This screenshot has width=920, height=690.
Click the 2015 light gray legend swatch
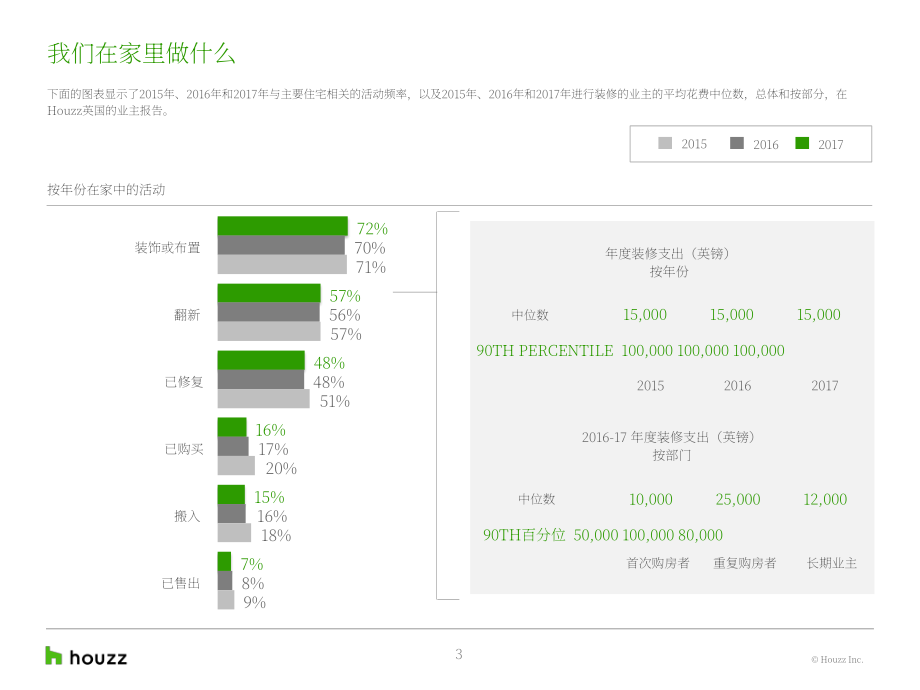pos(665,143)
